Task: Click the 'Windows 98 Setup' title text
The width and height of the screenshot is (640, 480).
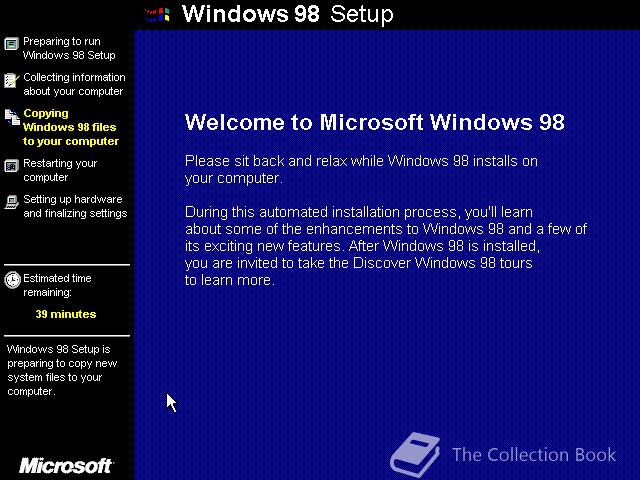Action: click(x=288, y=14)
